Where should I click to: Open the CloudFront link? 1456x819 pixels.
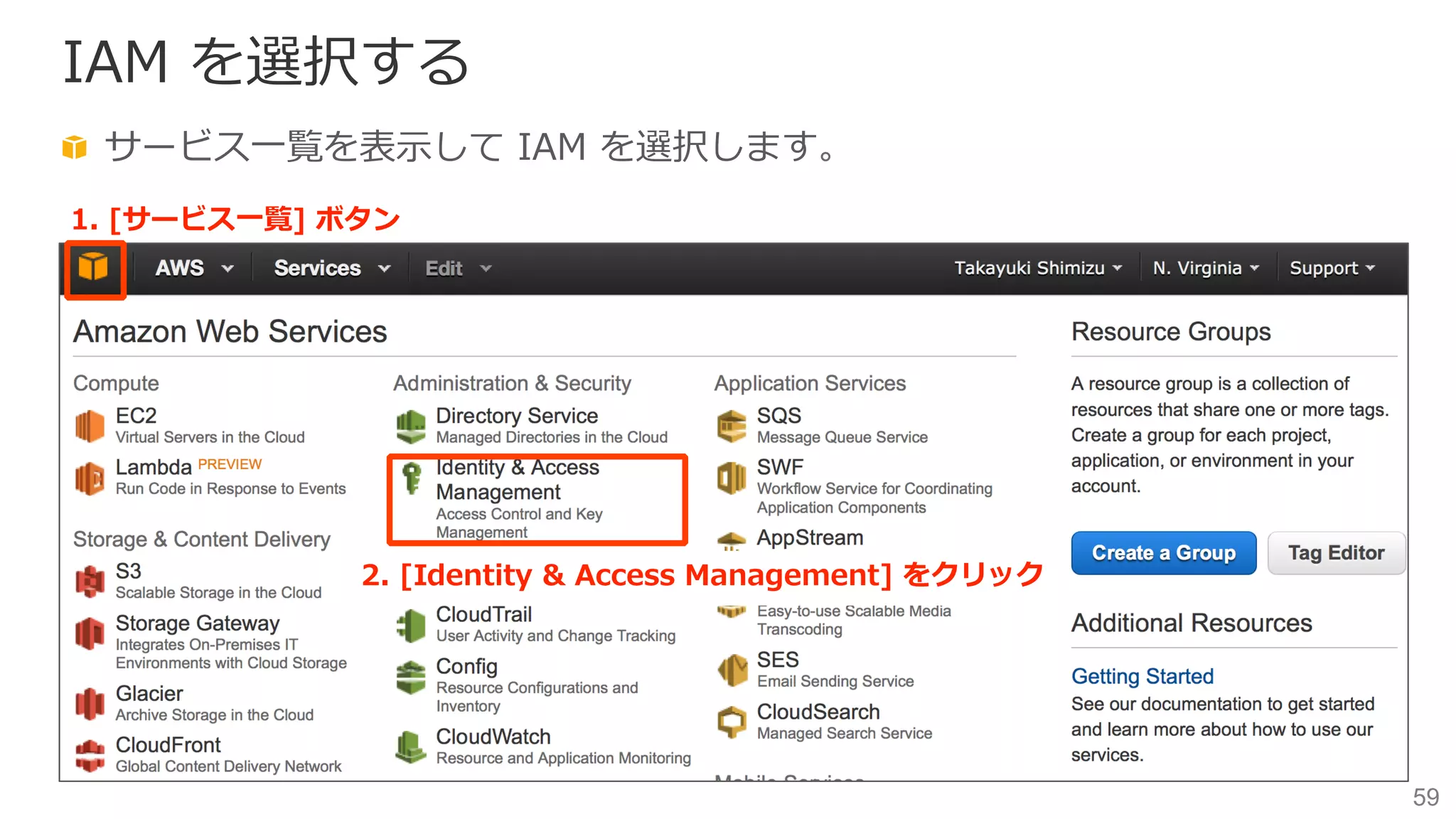tap(168, 744)
